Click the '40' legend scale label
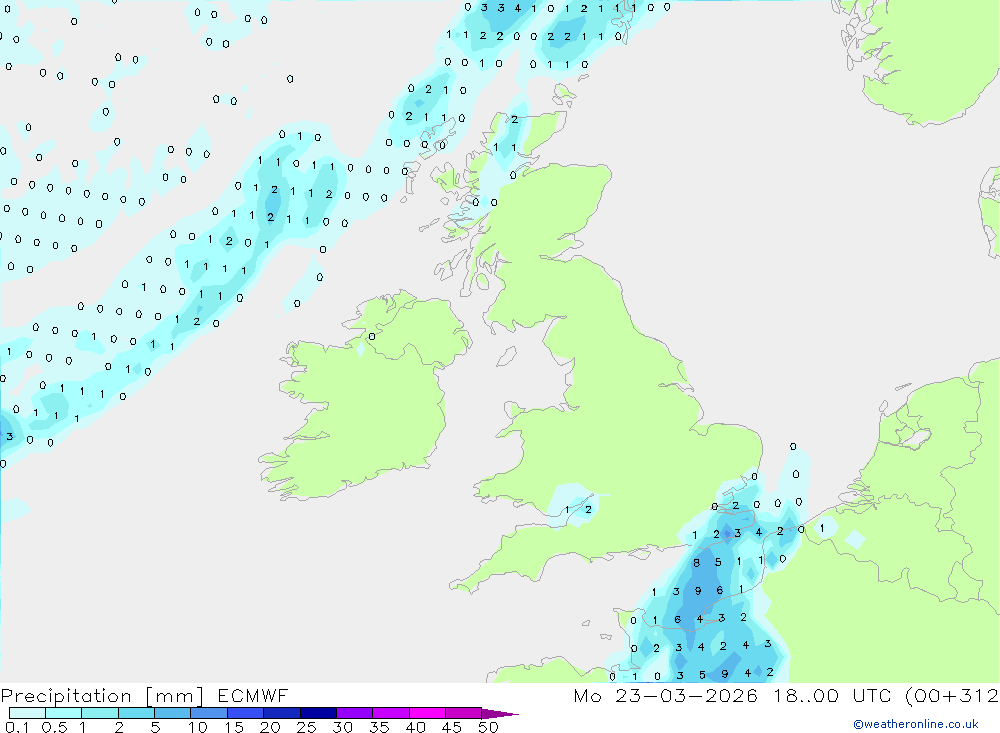 pyautogui.click(x=416, y=727)
